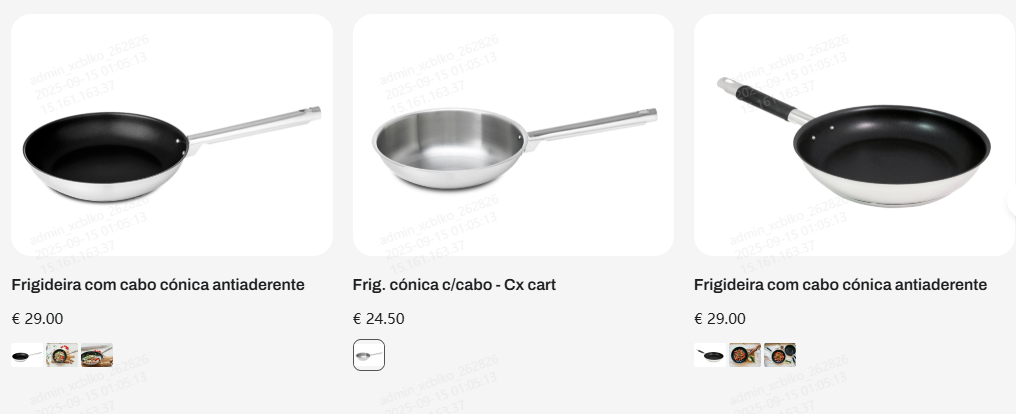Open leftmost 'Frigideira com cabo cónica antiaderente' title
The width and height of the screenshot is (1016, 414).
pos(158,285)
